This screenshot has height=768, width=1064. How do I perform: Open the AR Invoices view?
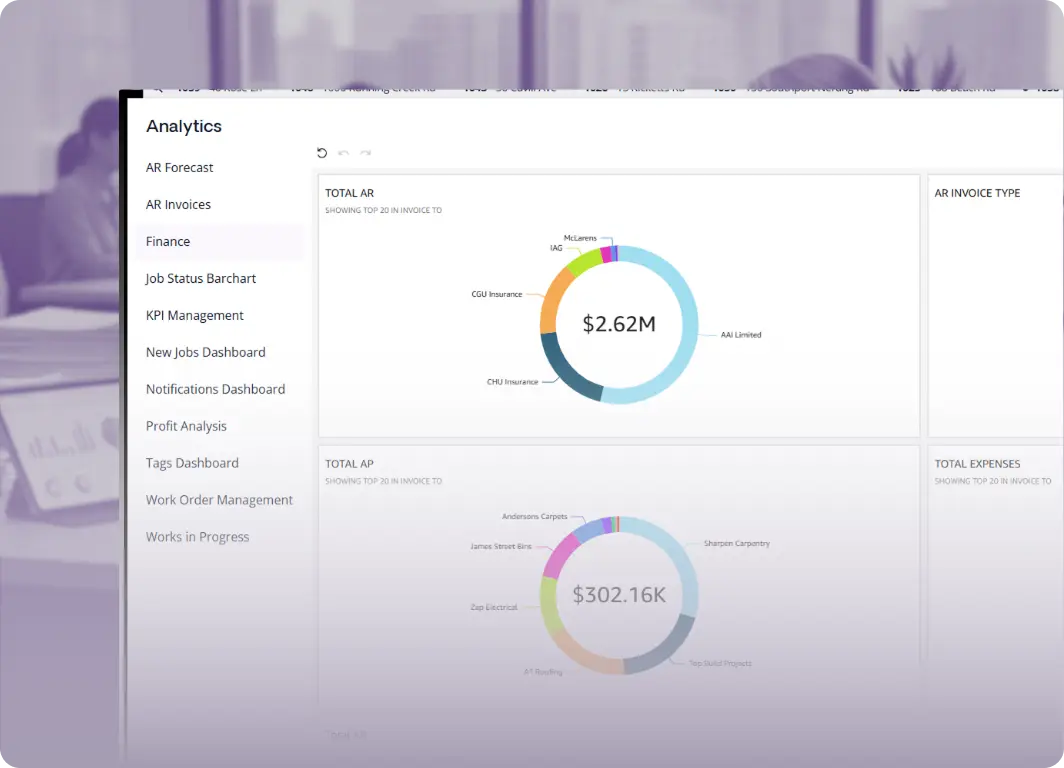click(x=179, y=204)
